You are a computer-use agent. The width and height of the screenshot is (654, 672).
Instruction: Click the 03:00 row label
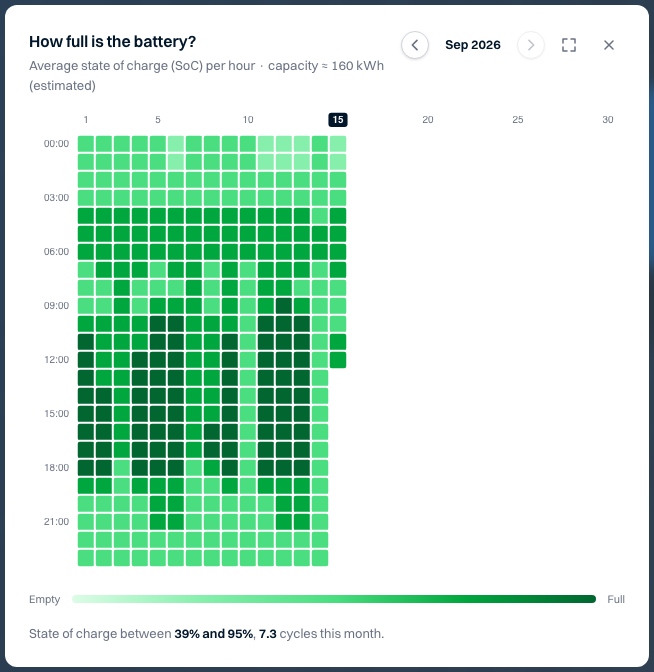click(x=56, y=198)
